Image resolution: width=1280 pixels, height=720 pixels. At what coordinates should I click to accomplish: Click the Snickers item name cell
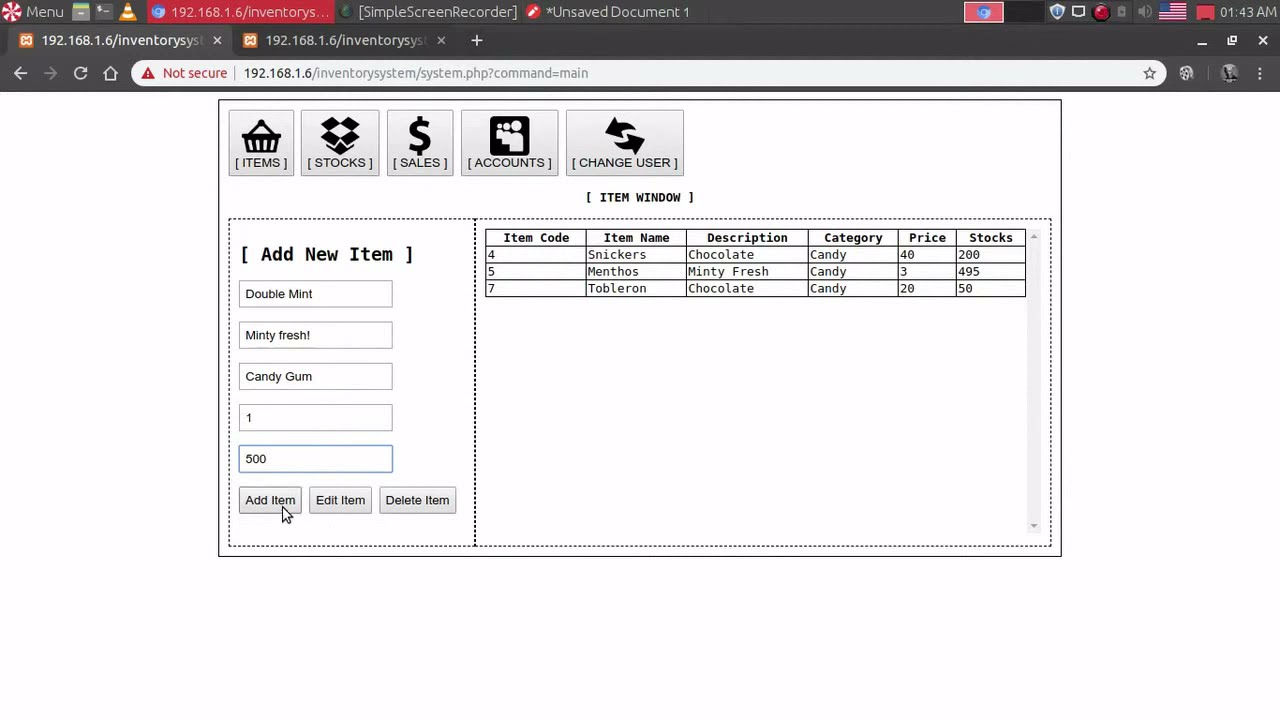636,255
